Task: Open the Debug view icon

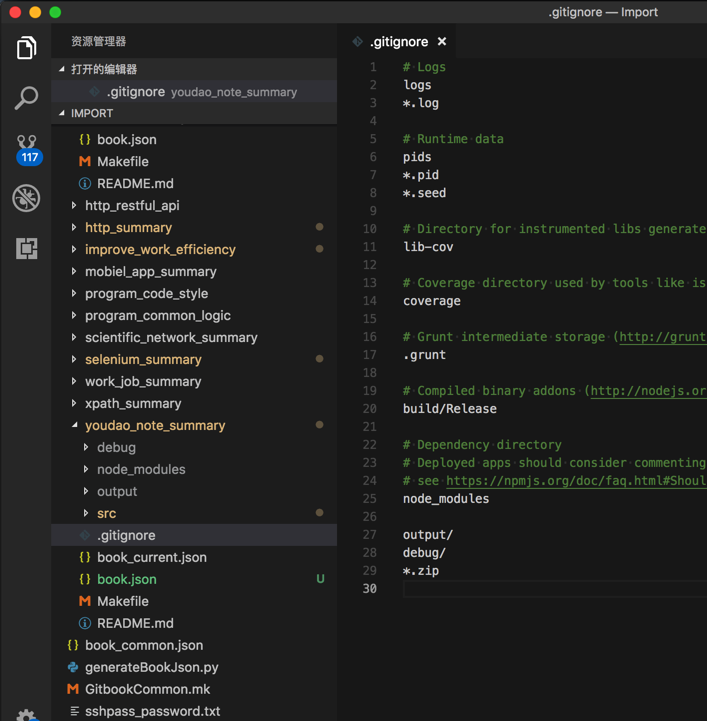Action: tap(26, 198)
